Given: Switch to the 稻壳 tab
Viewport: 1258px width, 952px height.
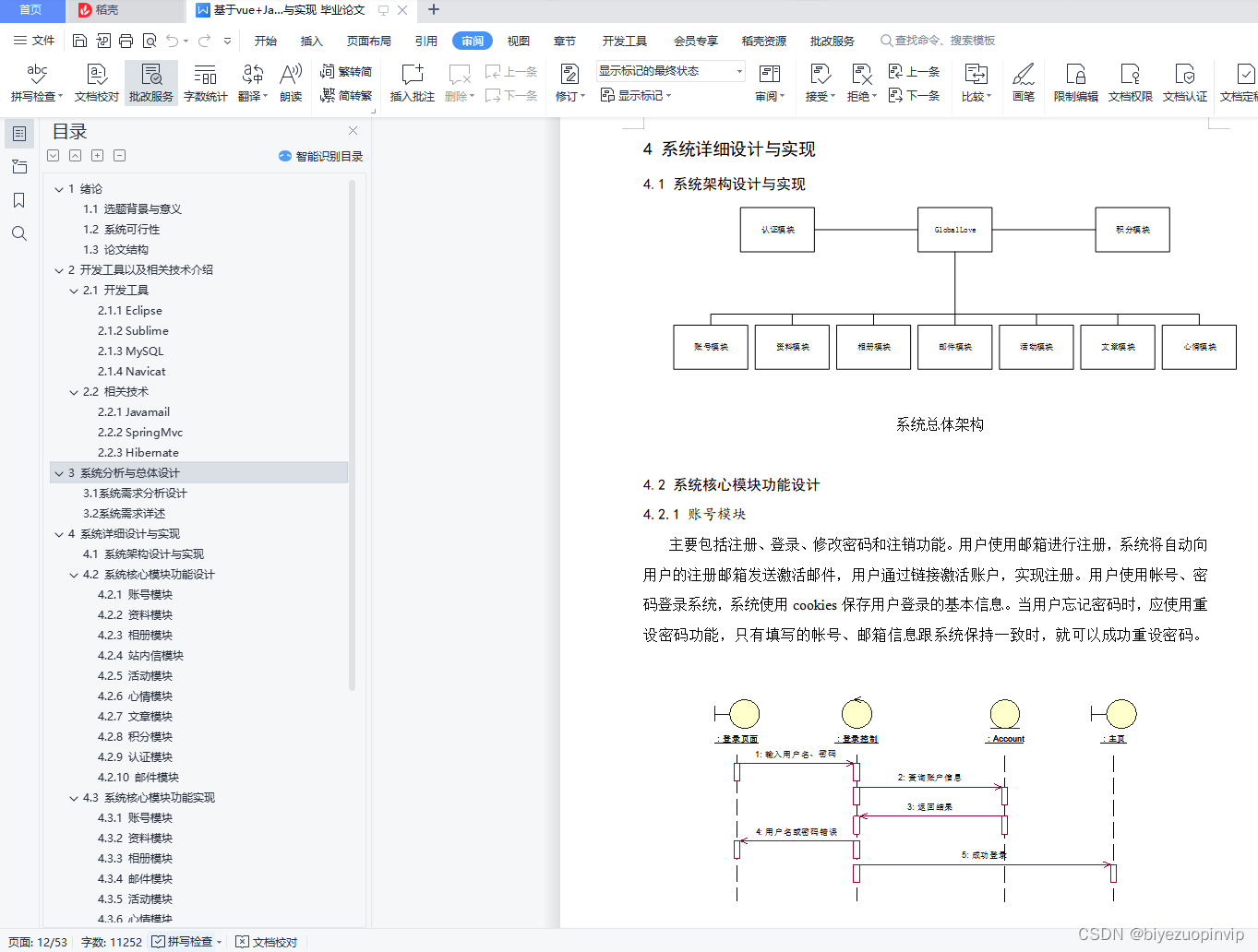Looking at the screenshot, I should (126, 10).
